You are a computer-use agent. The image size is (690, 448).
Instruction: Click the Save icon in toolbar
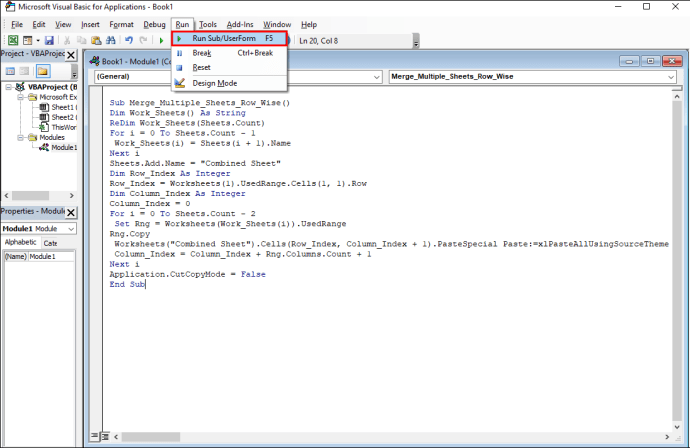[49, 40]
